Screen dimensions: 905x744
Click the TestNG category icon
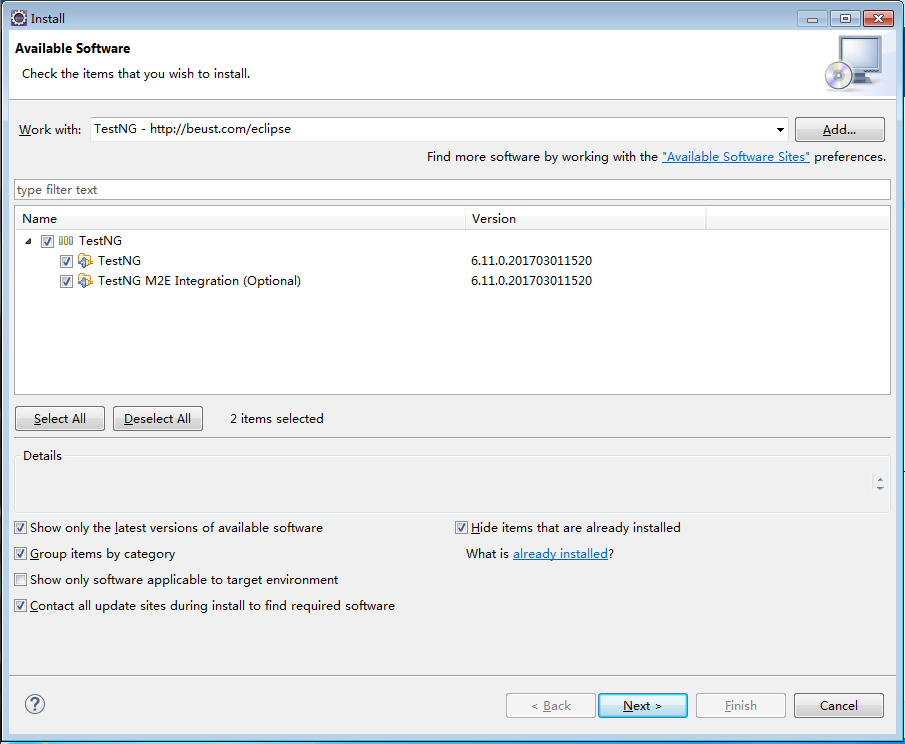tap(66, 241)
